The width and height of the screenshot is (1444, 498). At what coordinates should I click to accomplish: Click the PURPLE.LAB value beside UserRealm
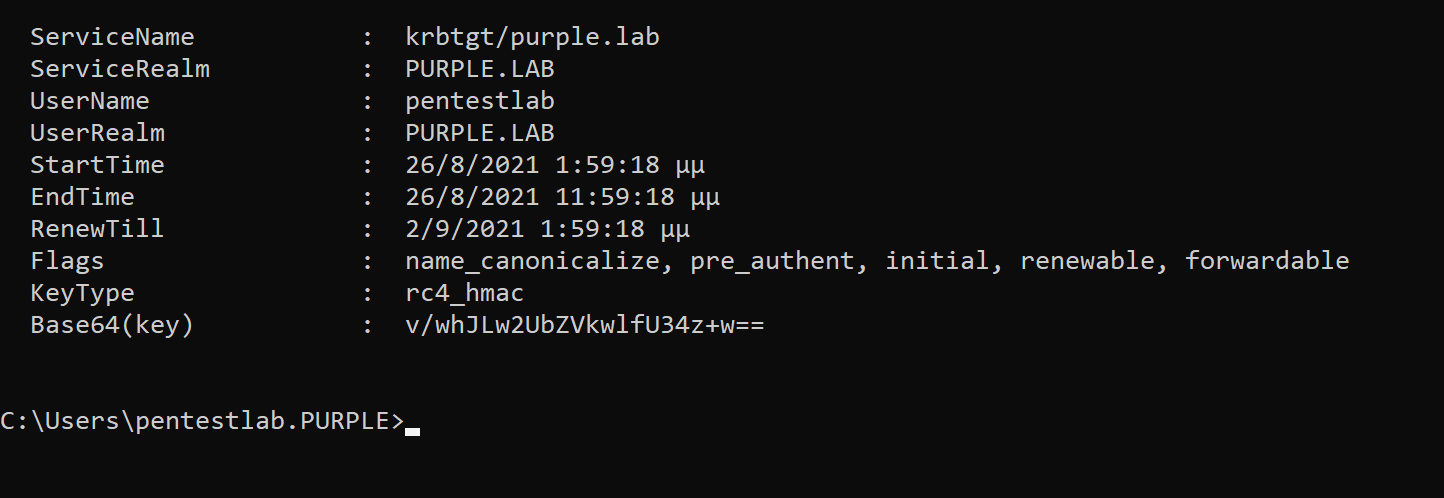[x=480, y=134]
